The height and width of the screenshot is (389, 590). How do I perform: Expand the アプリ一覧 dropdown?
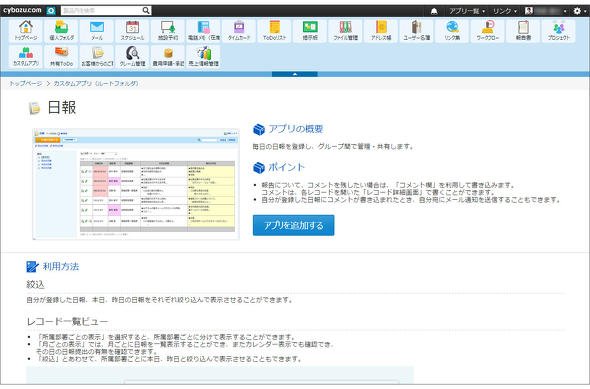pyautogui.click(x=466, y=11)
